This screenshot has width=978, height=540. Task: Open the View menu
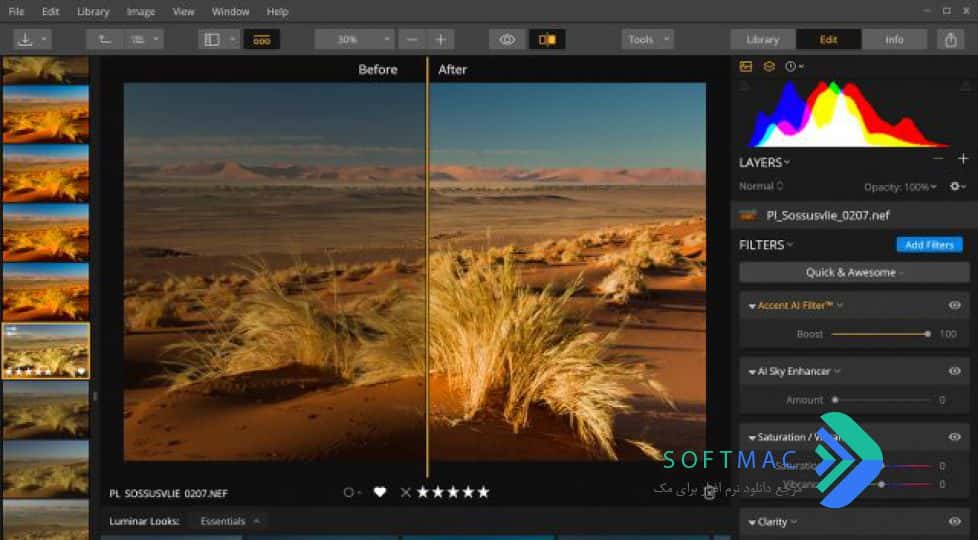[x=183, y=11]
